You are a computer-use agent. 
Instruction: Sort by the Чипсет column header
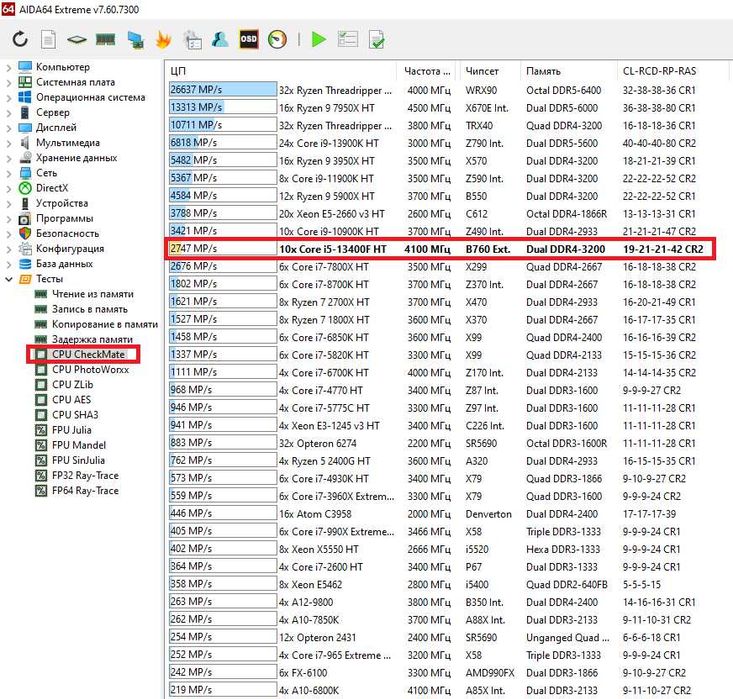click(489, 71)
